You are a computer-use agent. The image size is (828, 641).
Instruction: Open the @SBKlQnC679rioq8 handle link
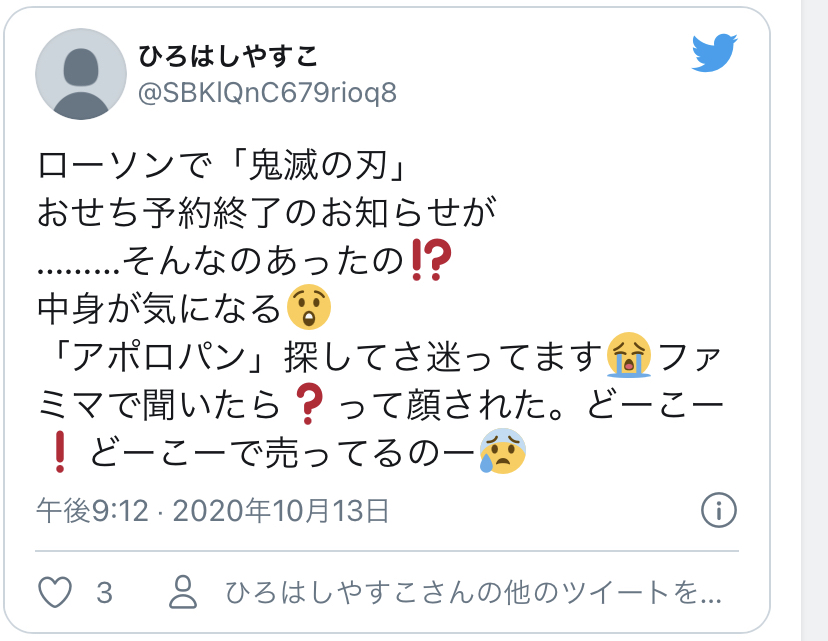click(267, 93)
